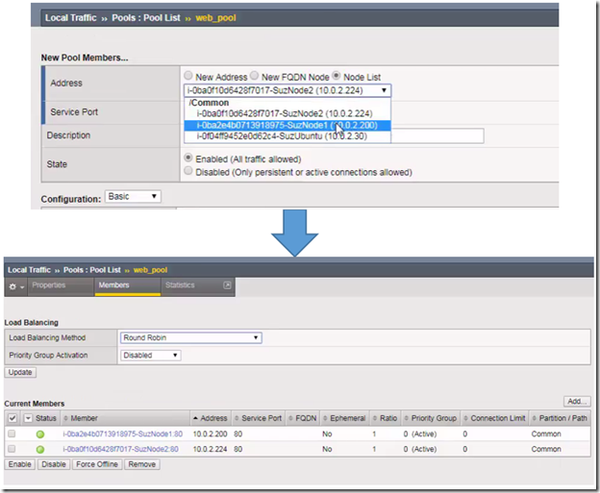Expand the Priority Group Activation dropdown
This screenshot has height=493, width=600.
pyautogui.click(x=151, y=354)
